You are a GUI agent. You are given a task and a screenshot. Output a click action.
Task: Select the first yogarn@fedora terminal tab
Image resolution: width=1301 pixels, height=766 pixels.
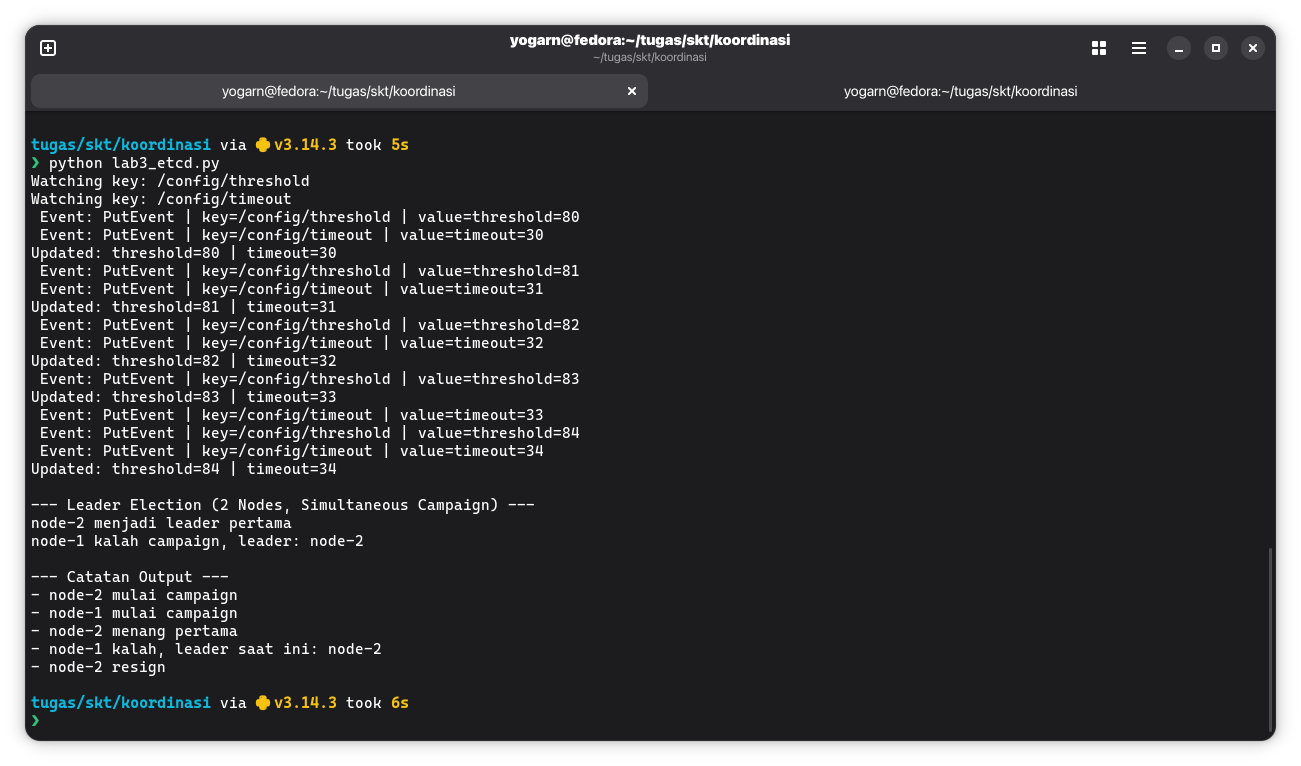click(339, 91)
